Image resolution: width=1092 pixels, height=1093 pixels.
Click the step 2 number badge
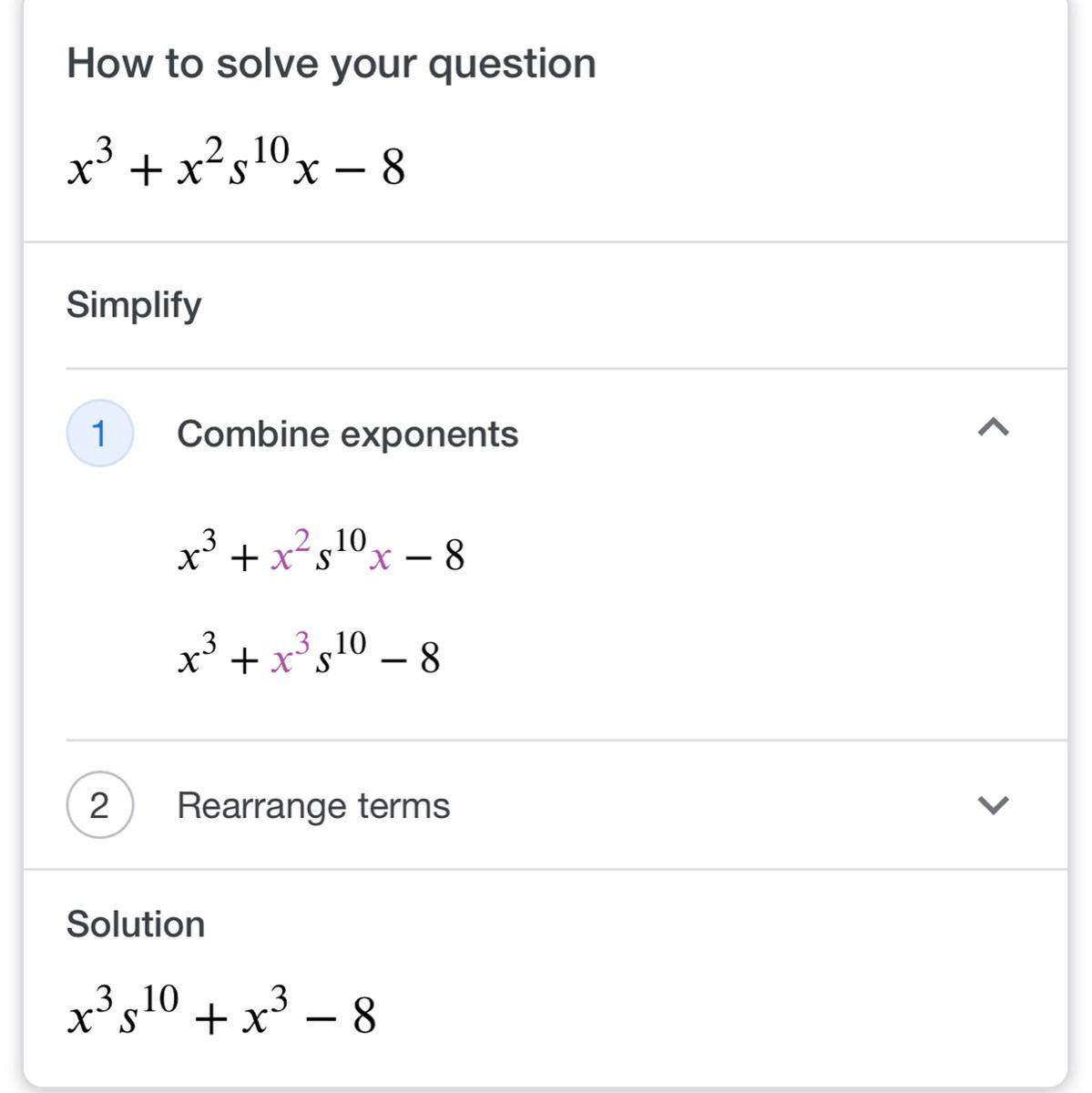[x=100, y=805]
